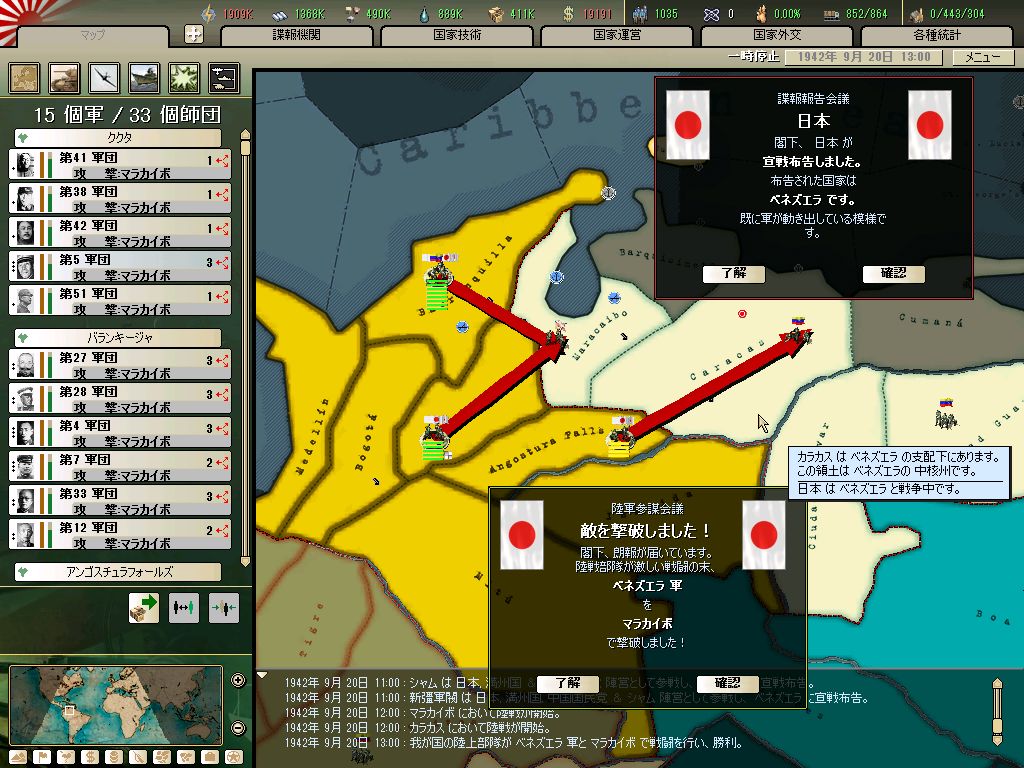
Task: Show land units with the tank icon
Action: 64,78
